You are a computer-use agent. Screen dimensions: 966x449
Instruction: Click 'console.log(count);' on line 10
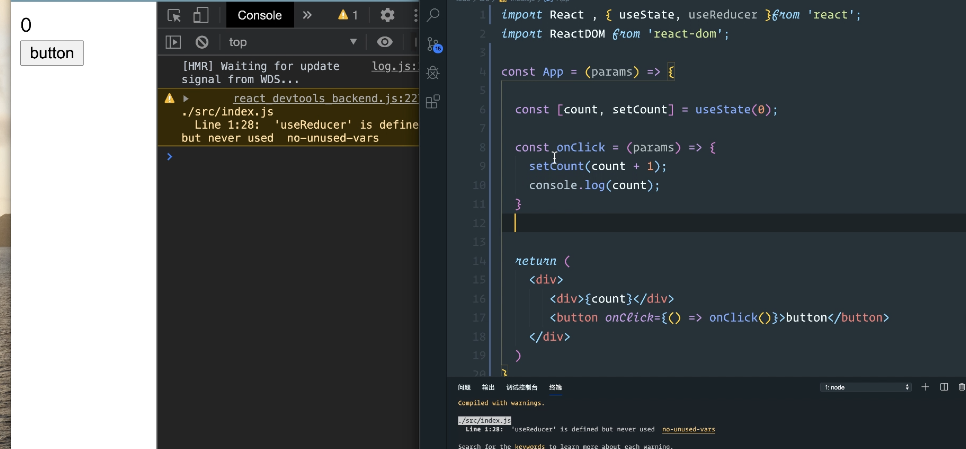click(595, 185)
